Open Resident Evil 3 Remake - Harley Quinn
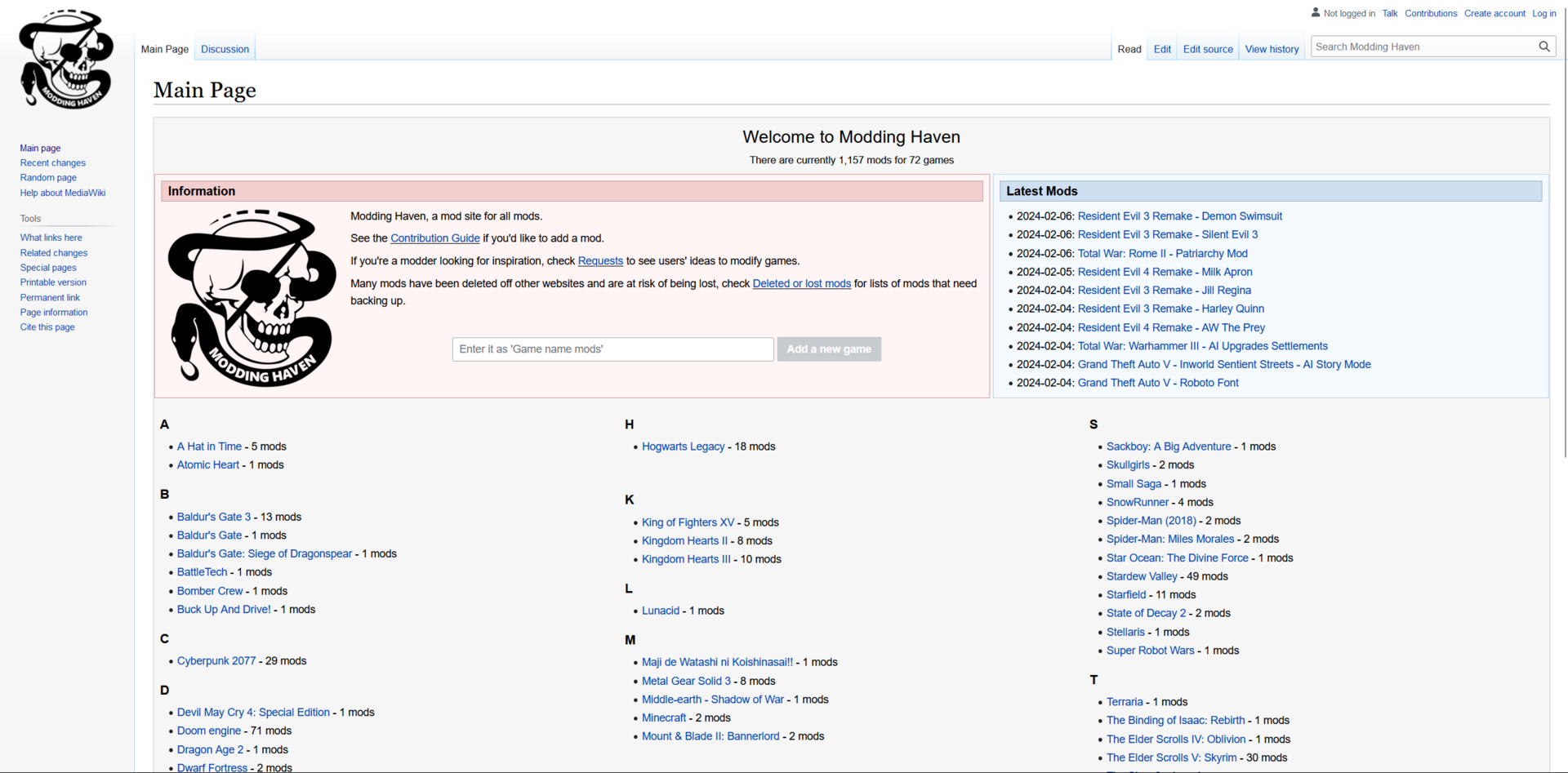 coord(1171,309)
